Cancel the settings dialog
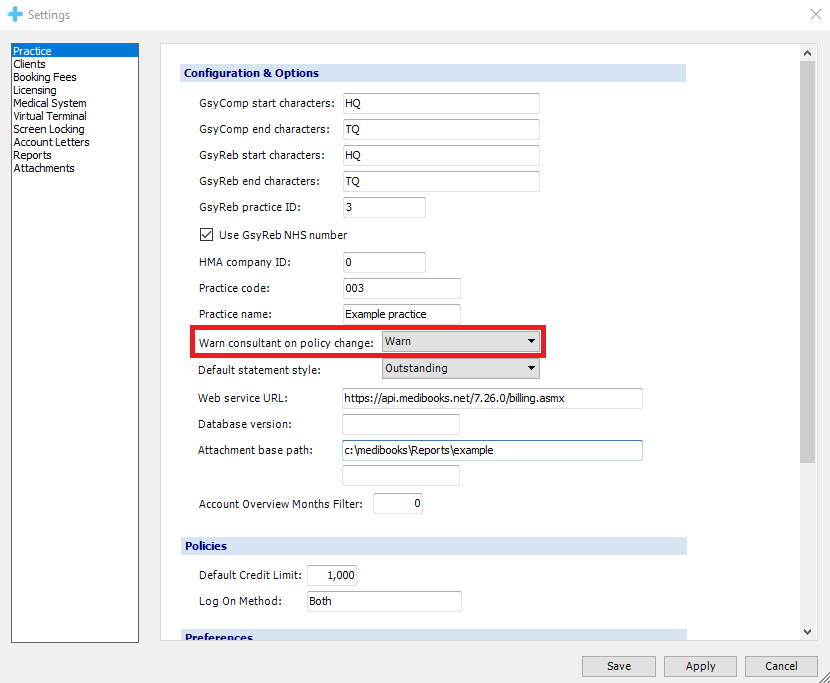 point(781,666)
